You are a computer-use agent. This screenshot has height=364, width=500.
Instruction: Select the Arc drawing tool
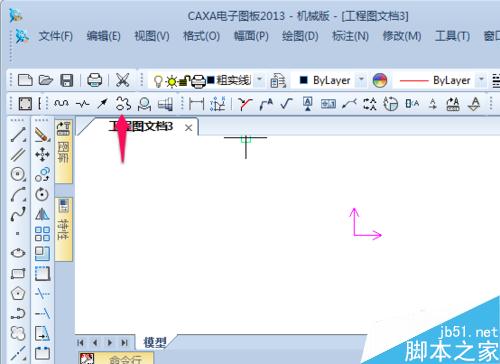18,194
